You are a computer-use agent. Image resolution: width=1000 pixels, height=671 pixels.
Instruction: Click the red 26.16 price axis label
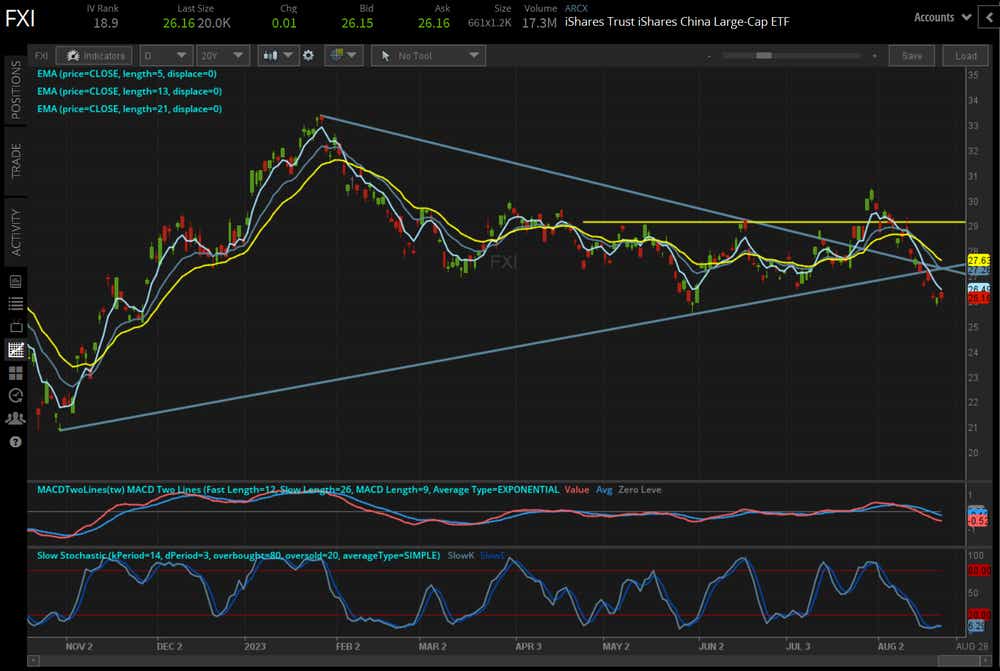pos(978,299)
